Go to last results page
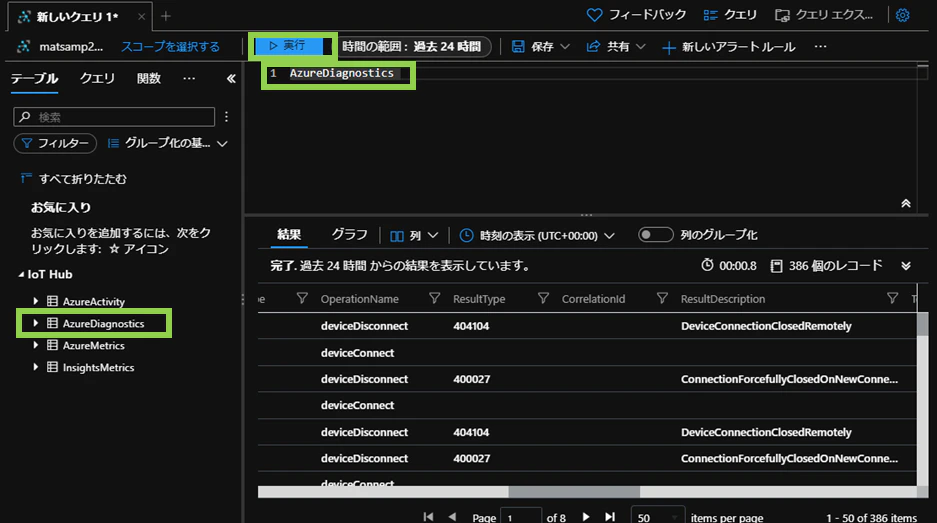The width and height of the screenshot is (937, 523). 610,516
